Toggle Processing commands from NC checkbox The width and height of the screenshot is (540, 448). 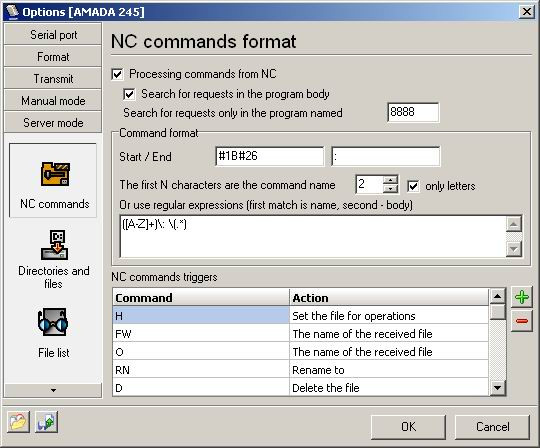click(x=117, y=74)
